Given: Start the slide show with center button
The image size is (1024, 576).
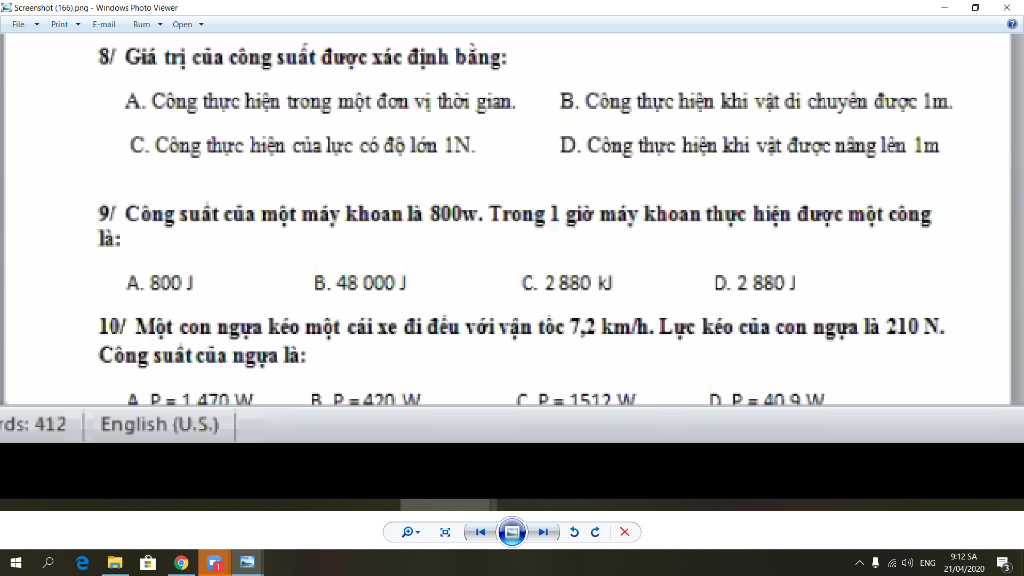Looking at the screenshot, I should tap(512, 532).
